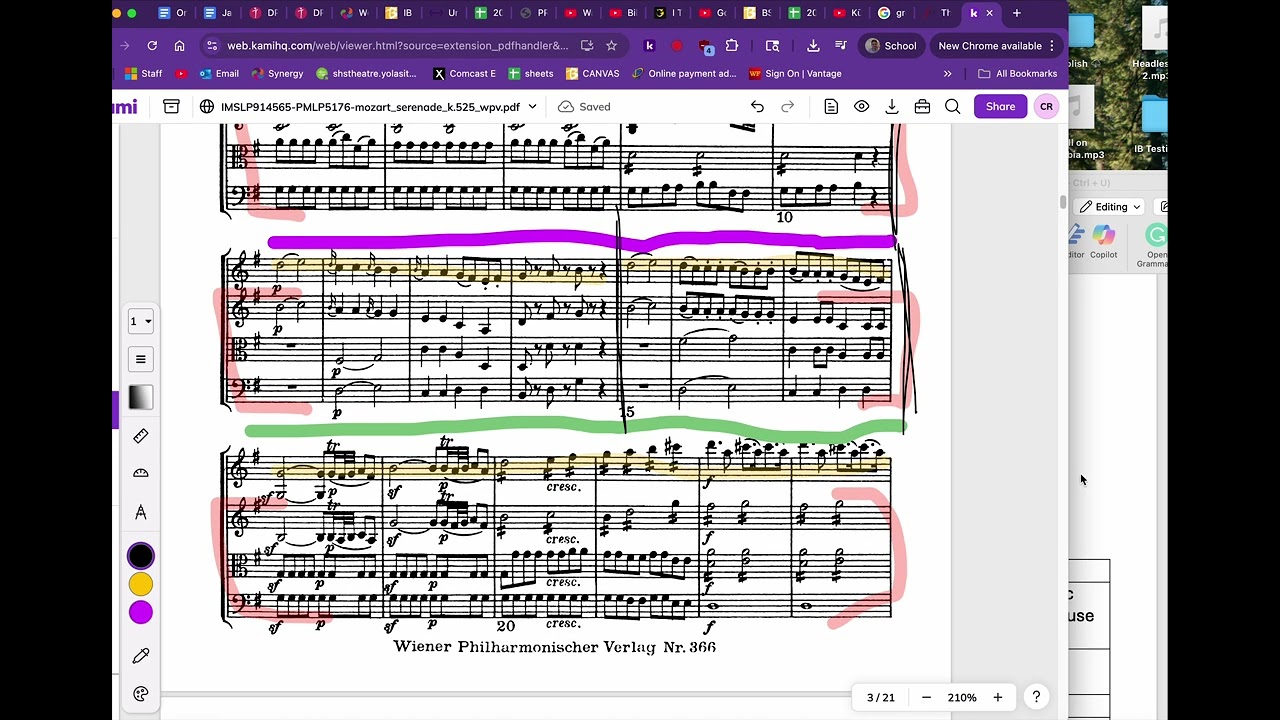Select the gradient opacity swatch tool

[140, 397]
